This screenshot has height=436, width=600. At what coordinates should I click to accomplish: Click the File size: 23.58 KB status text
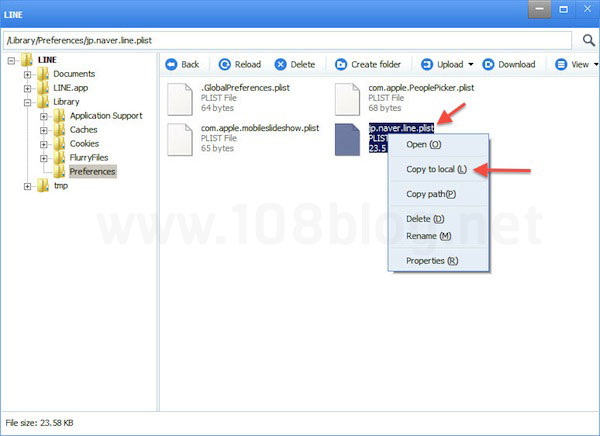tap(39, 423)
